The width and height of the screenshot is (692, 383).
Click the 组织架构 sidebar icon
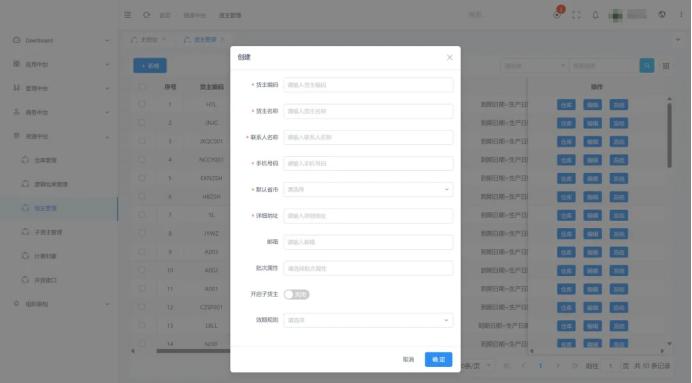click(x=16, y=304)
